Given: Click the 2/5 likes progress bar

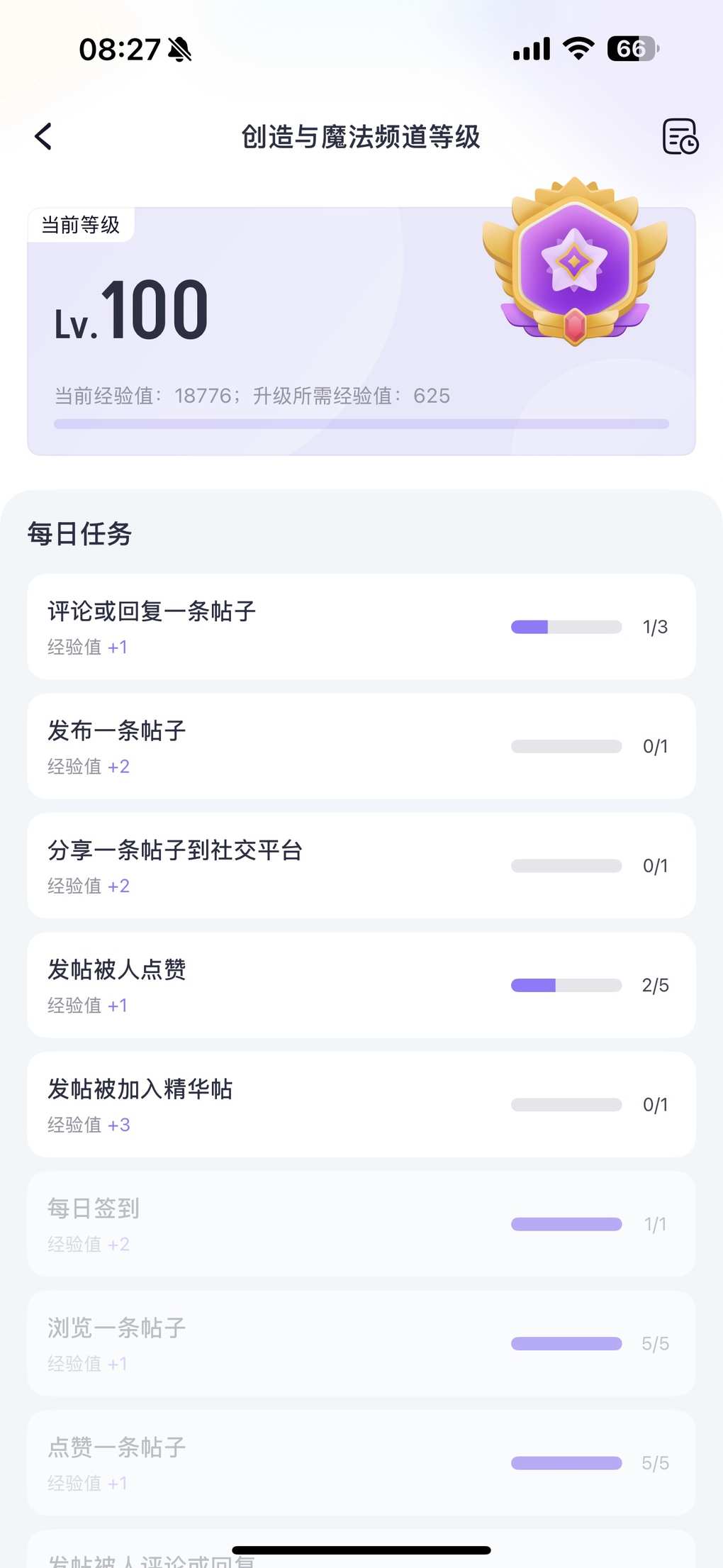Looking at the screenshot, I should tap(566, 985).
